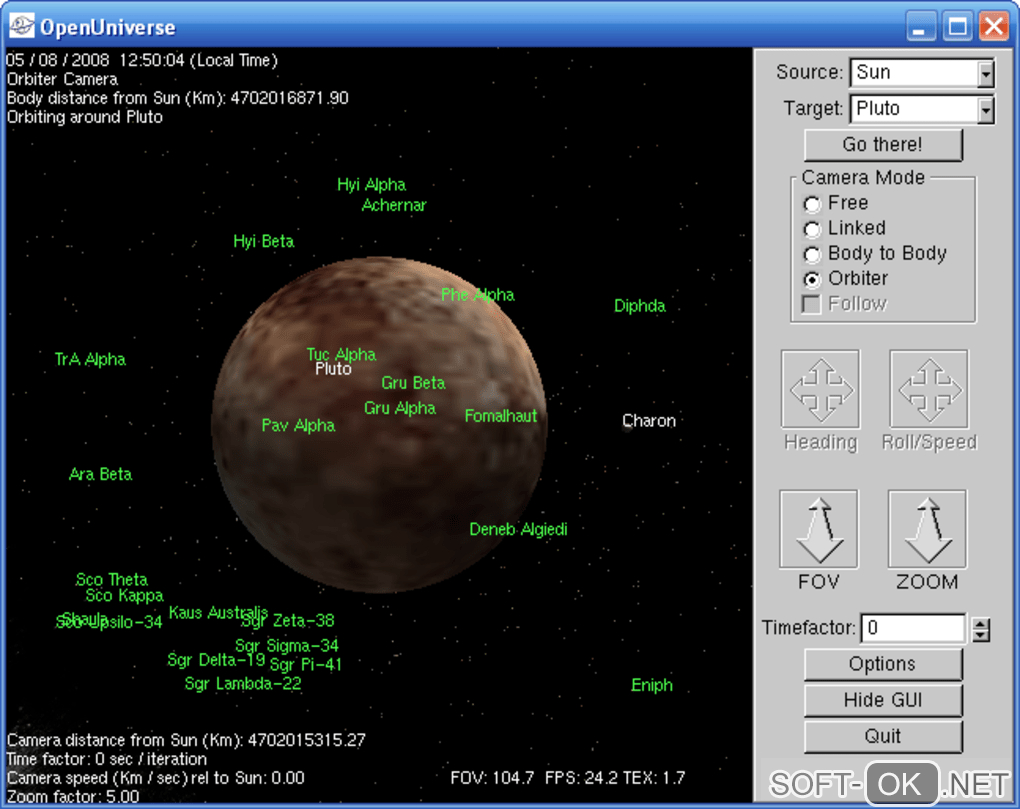Viewport: 1020px width, 809px height.
Task: Select the Orbiter camera mode
Action: 812,279
